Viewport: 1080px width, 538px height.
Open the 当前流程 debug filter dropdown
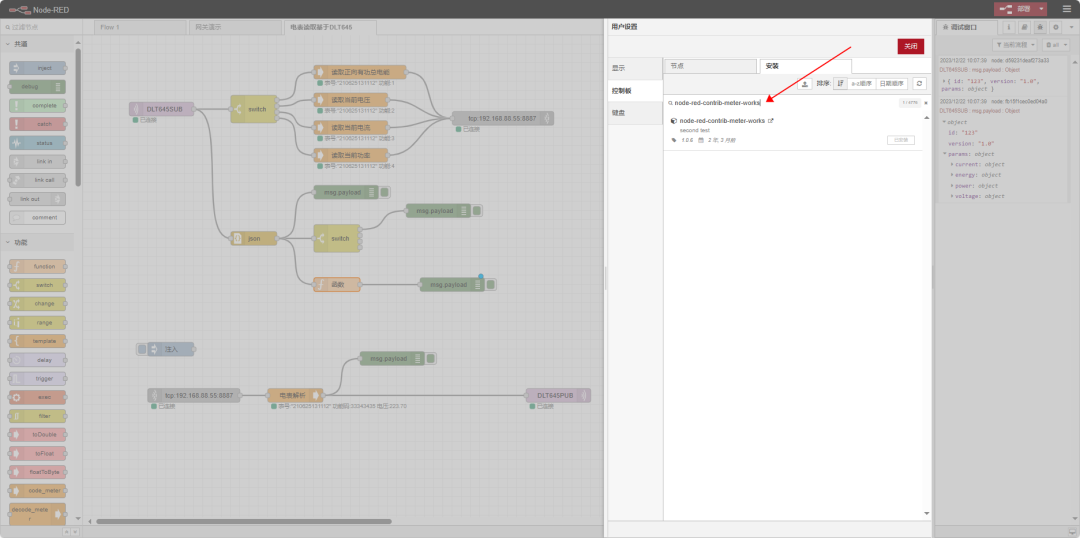click(x=1015, y=45)
